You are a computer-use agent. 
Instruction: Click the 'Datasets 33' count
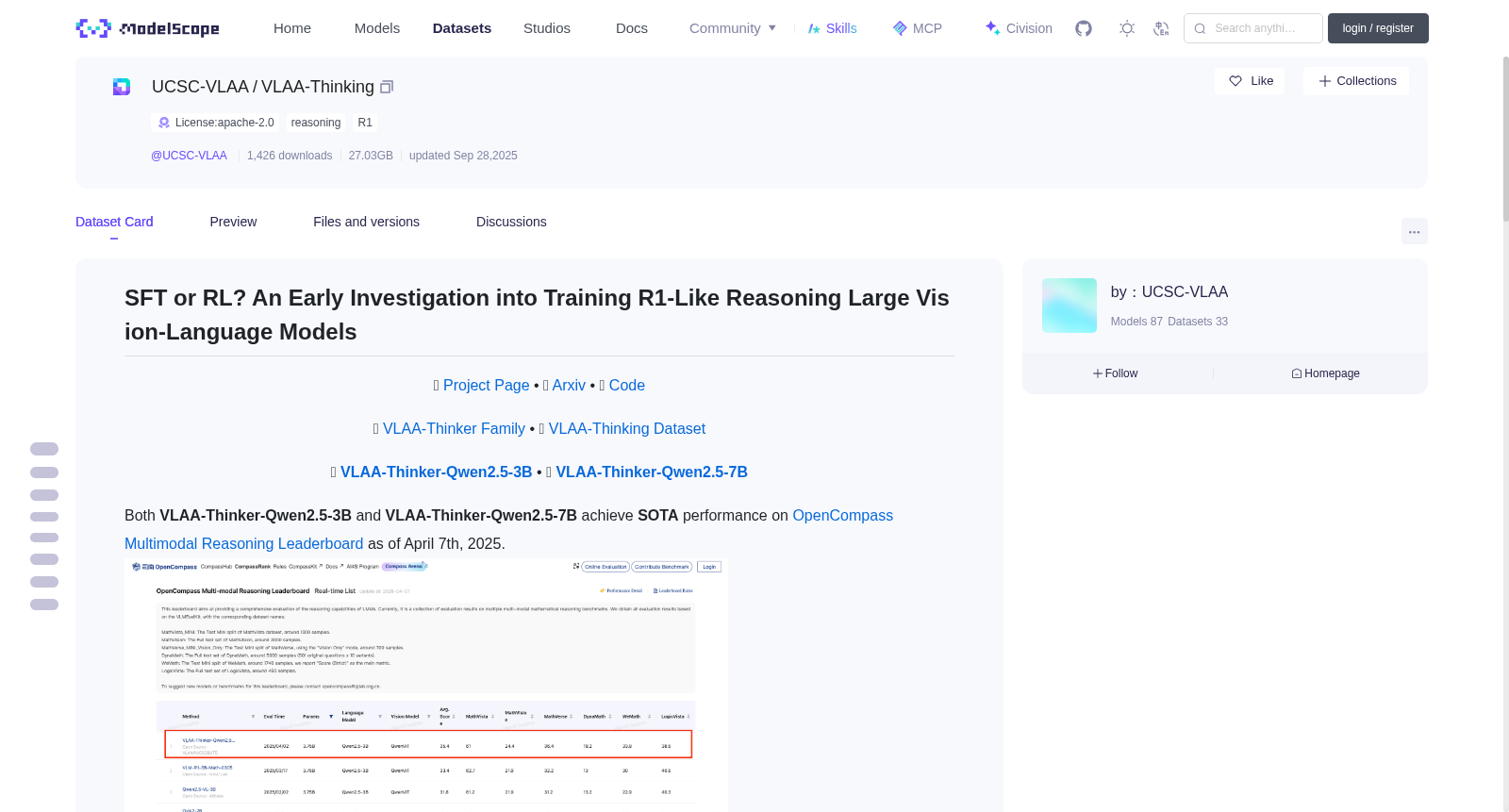click(1198, 322)
